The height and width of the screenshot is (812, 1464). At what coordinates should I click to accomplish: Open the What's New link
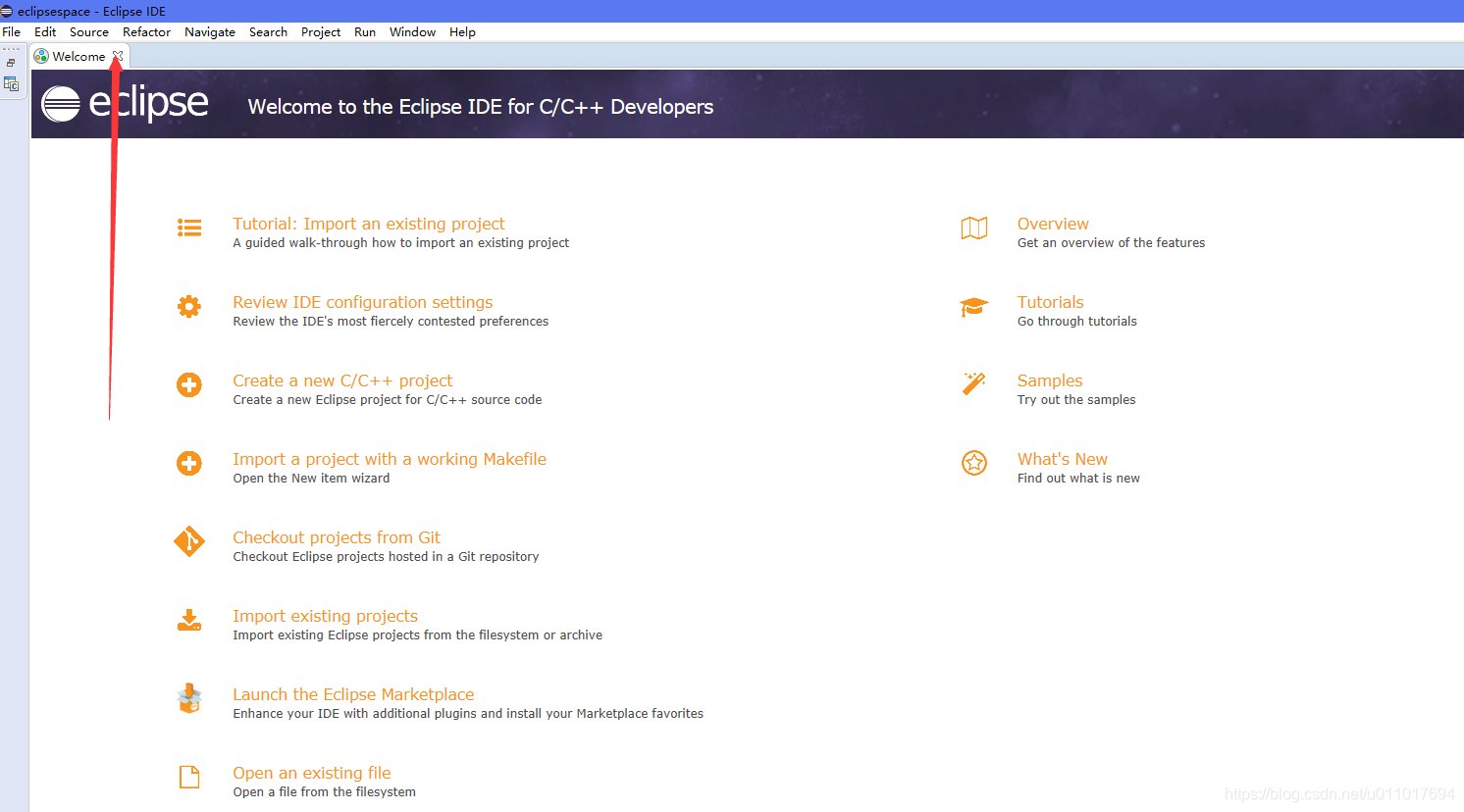[x=1063, y=459]
